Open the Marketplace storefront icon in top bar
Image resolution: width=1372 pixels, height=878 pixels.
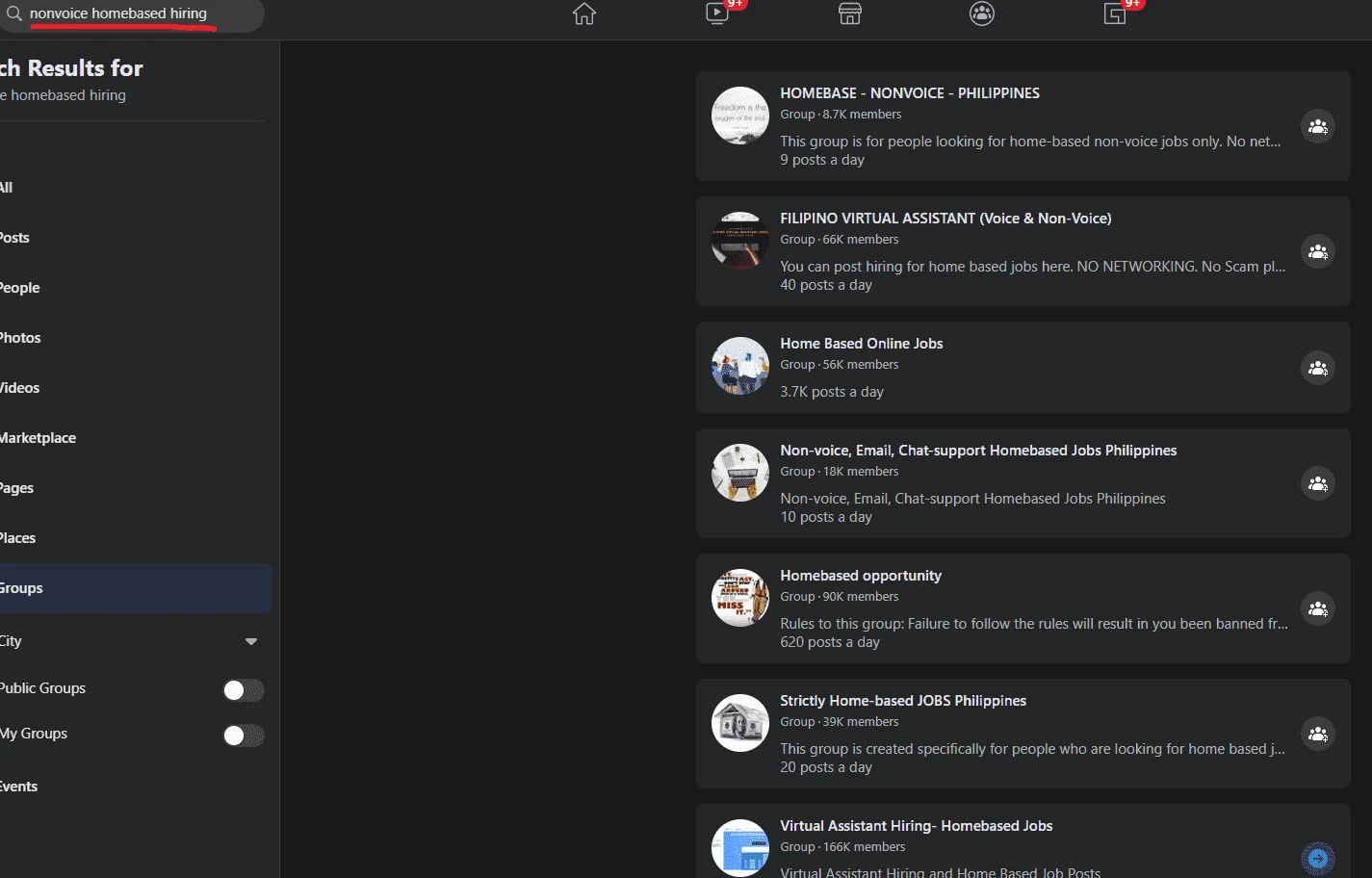point(850,13)
